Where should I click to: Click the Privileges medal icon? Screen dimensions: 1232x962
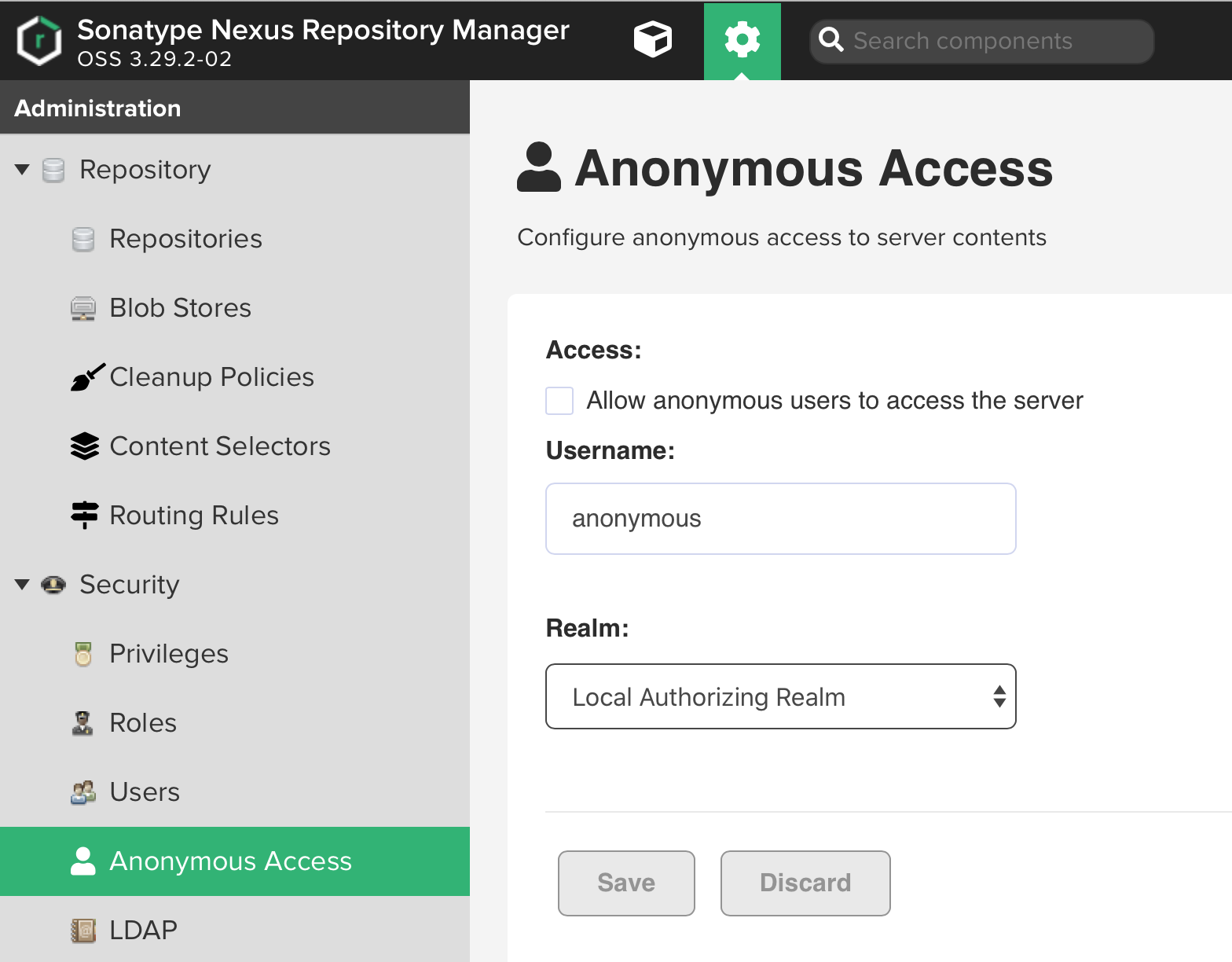(83, 654)
